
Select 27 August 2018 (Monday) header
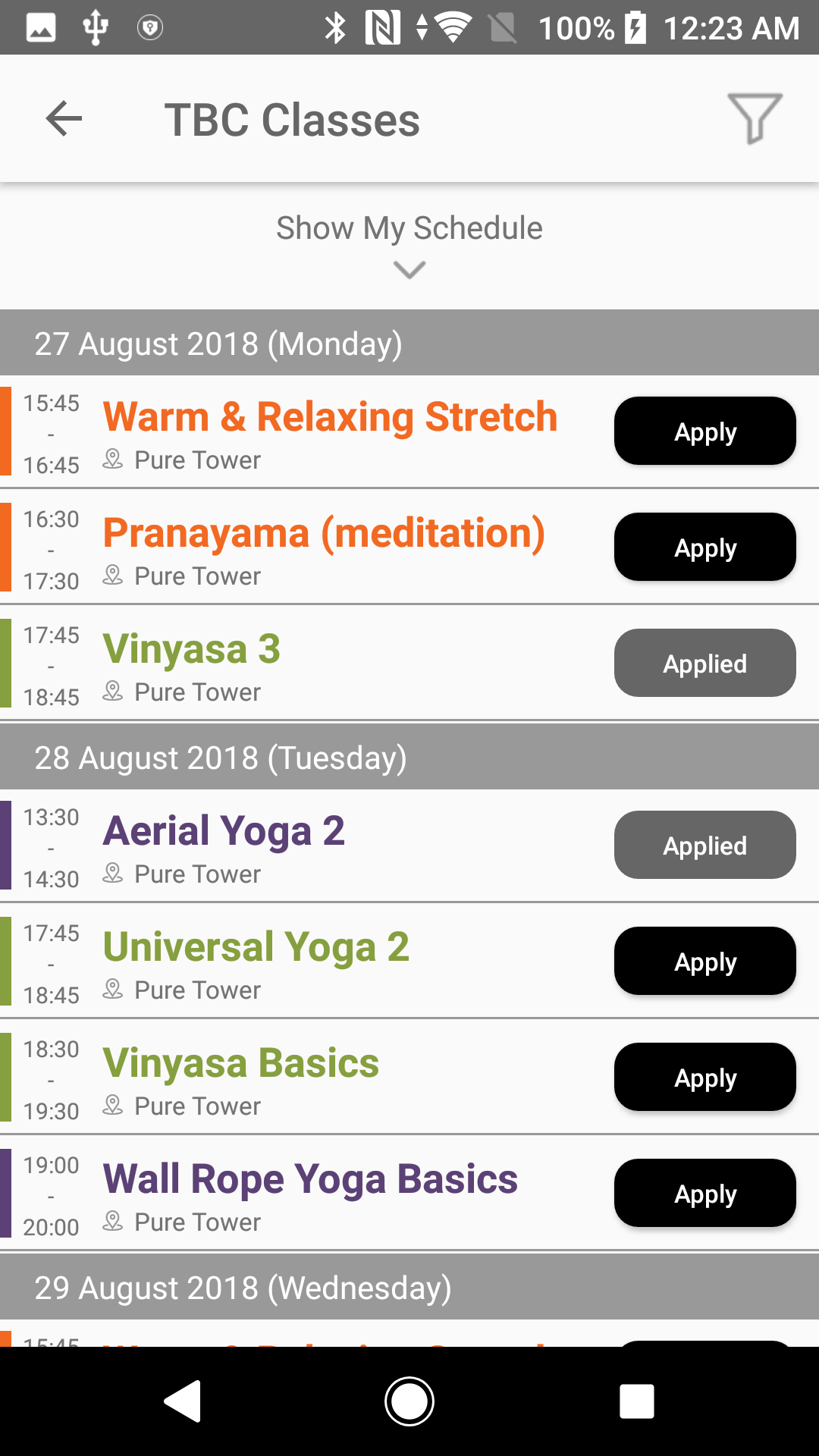[218, 344]
